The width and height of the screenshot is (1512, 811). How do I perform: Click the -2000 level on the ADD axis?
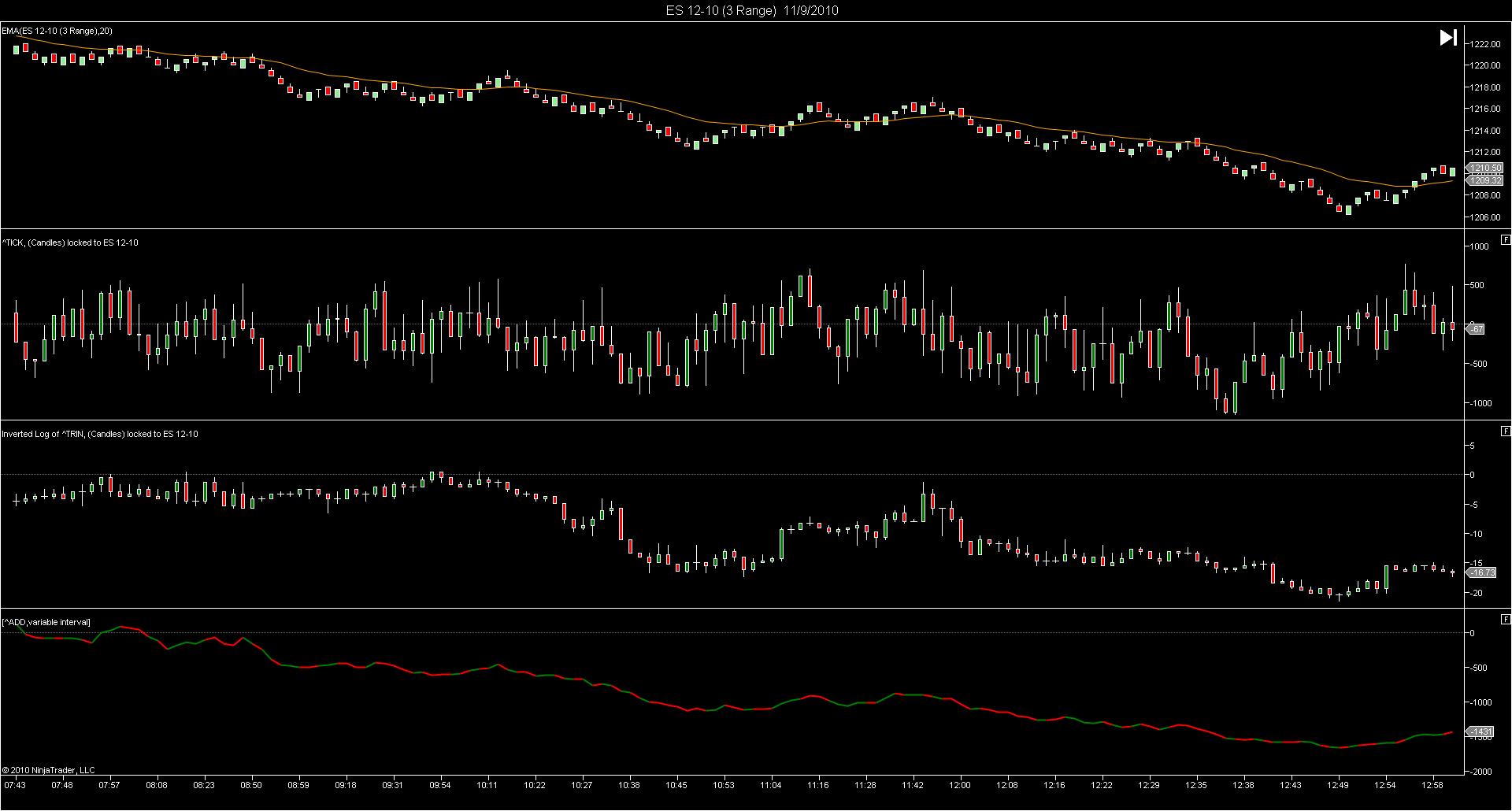click(1479, 772)
